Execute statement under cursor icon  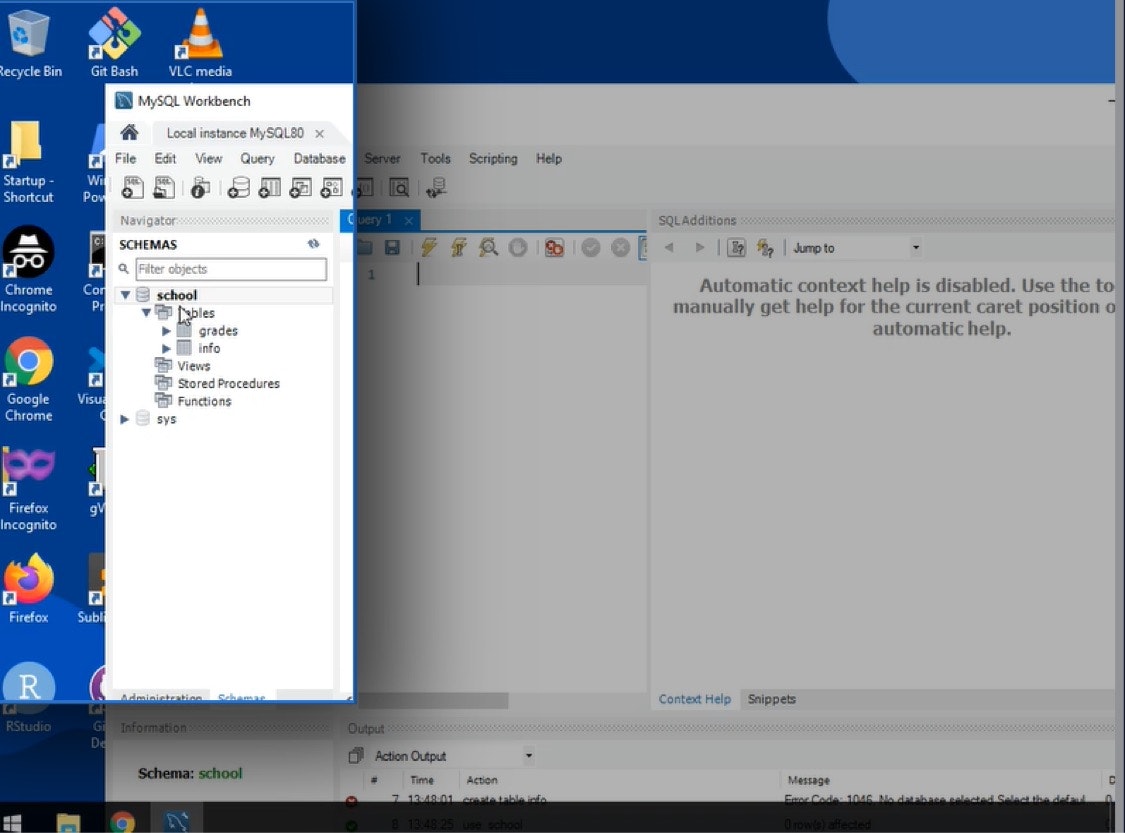(x=458, y=248)
